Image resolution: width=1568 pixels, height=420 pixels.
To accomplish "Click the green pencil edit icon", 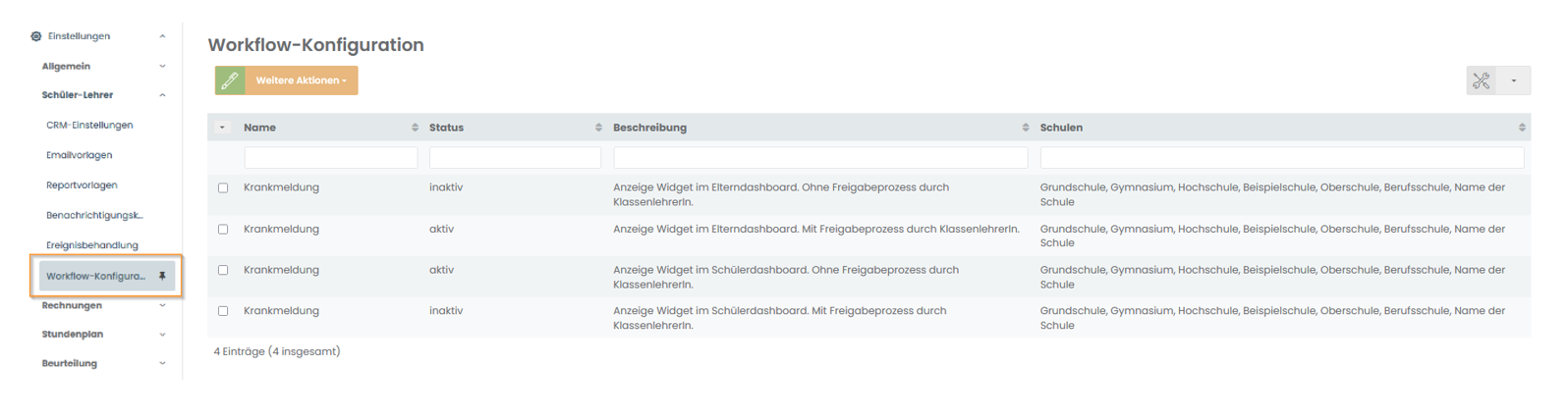I will click(x=230, y=80).
